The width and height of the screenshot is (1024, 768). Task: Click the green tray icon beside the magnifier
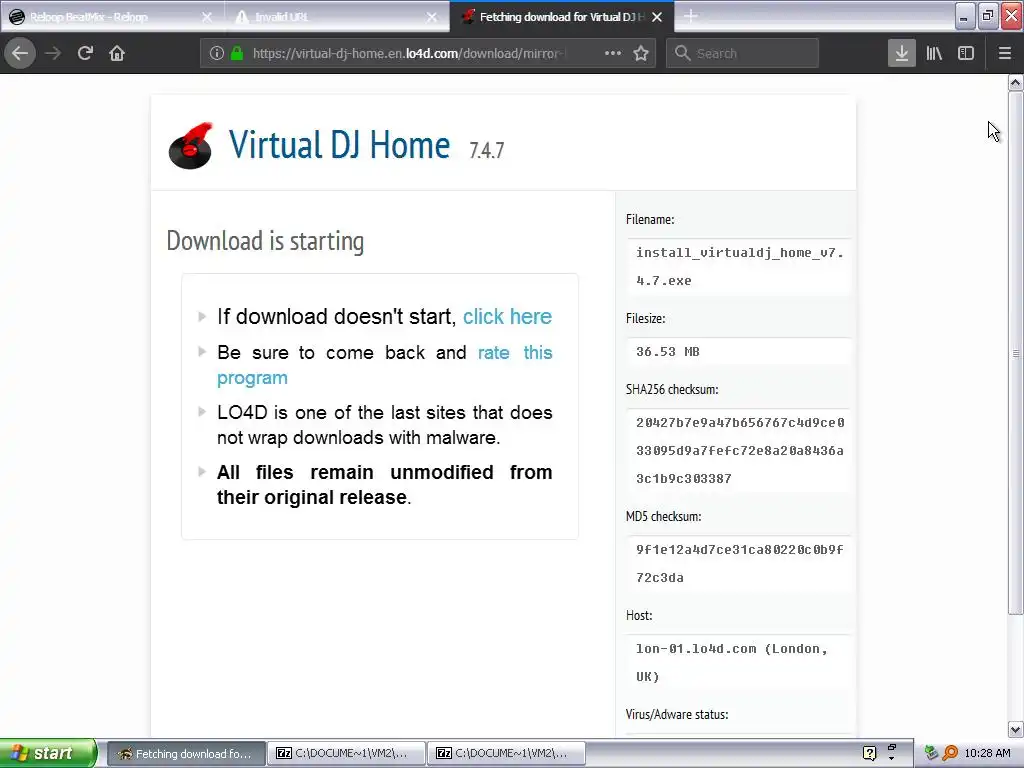(x=931, y=753)
